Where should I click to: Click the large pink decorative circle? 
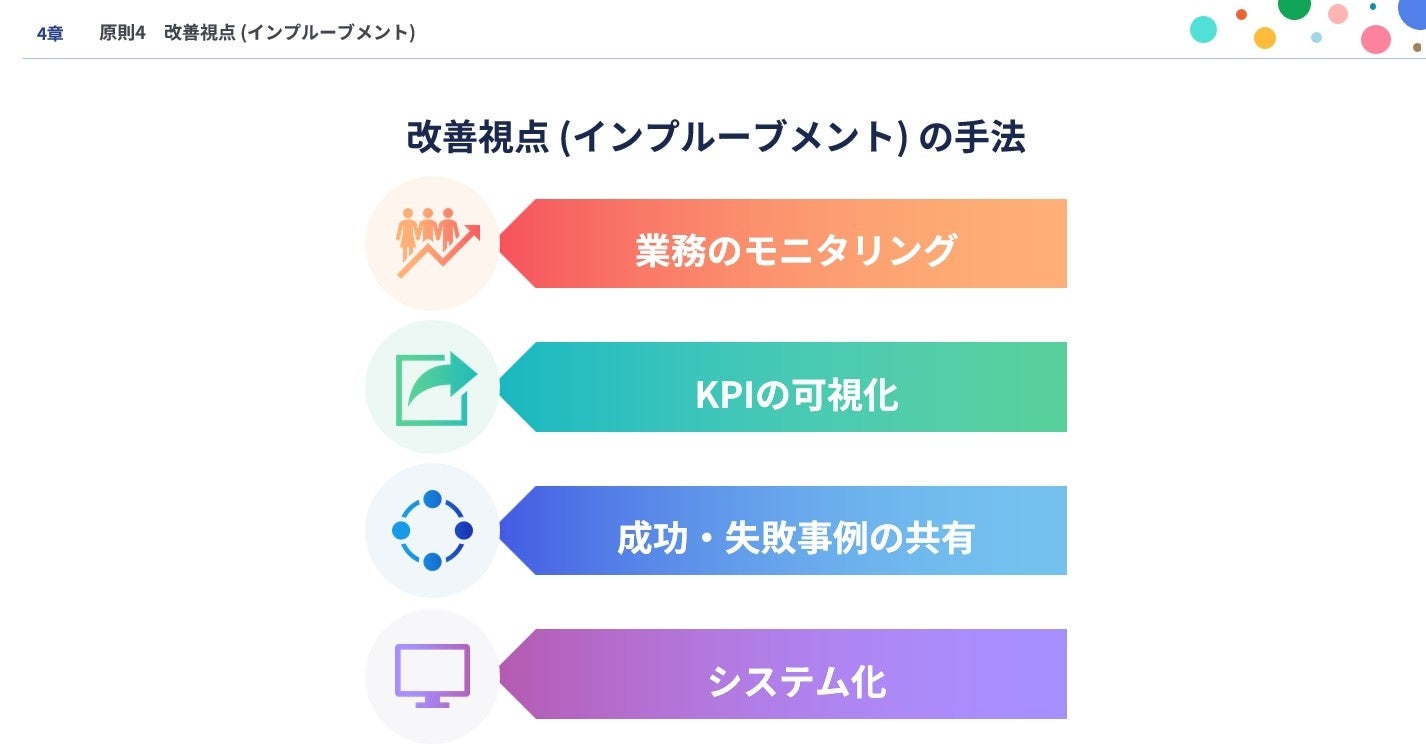(x=1376, y=39)
